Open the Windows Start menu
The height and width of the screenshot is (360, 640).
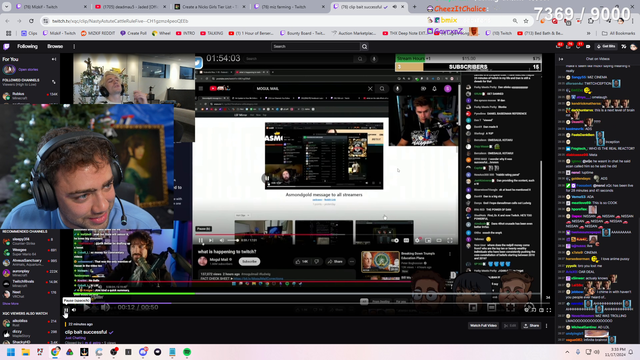click(x=11, y=352)
